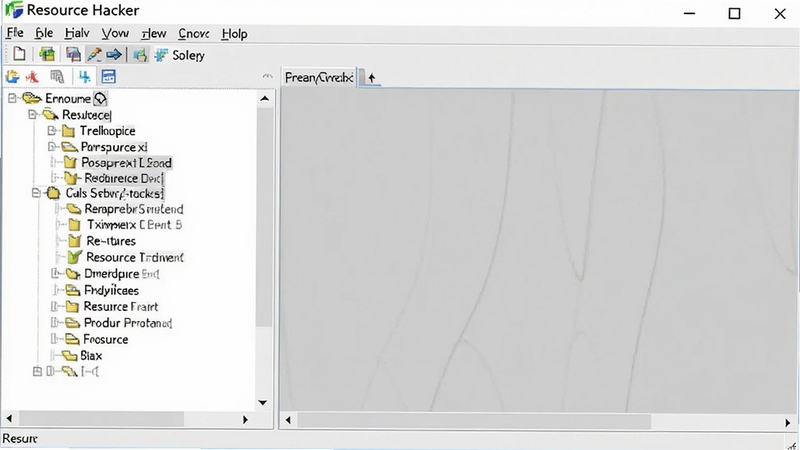Expand the last boxed plus node in the tree
The width and height of the screenshot is (800, 450).
[37, 371]
